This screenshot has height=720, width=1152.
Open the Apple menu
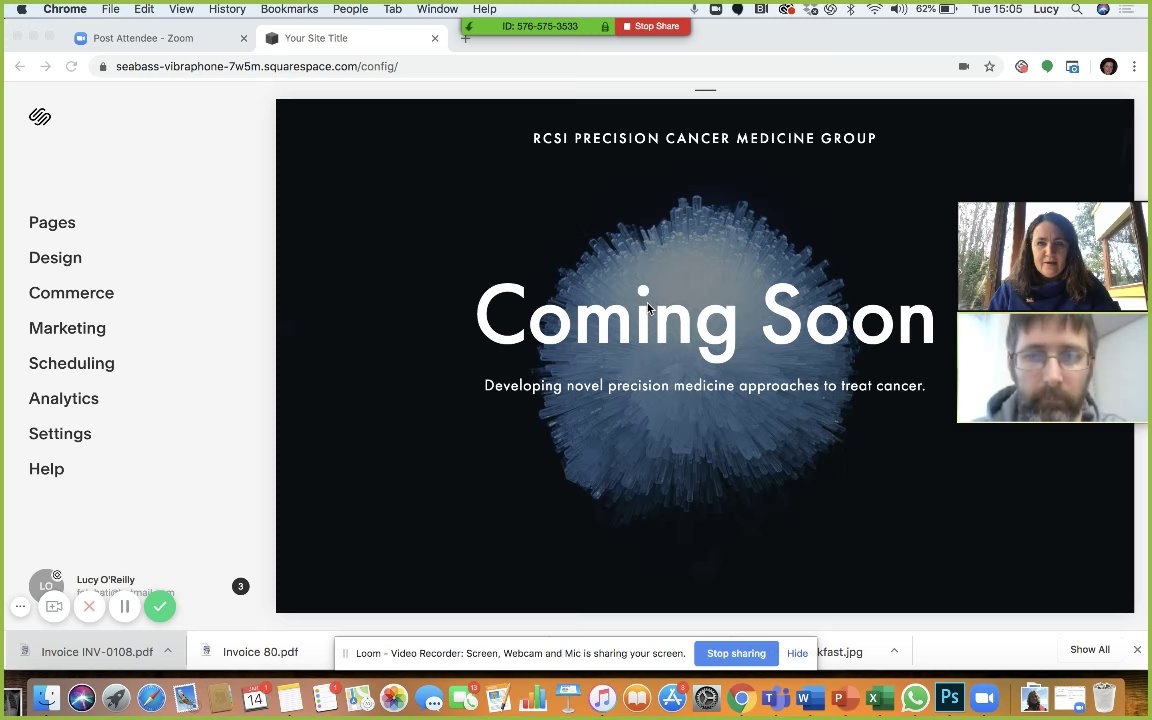coord(21,9)
